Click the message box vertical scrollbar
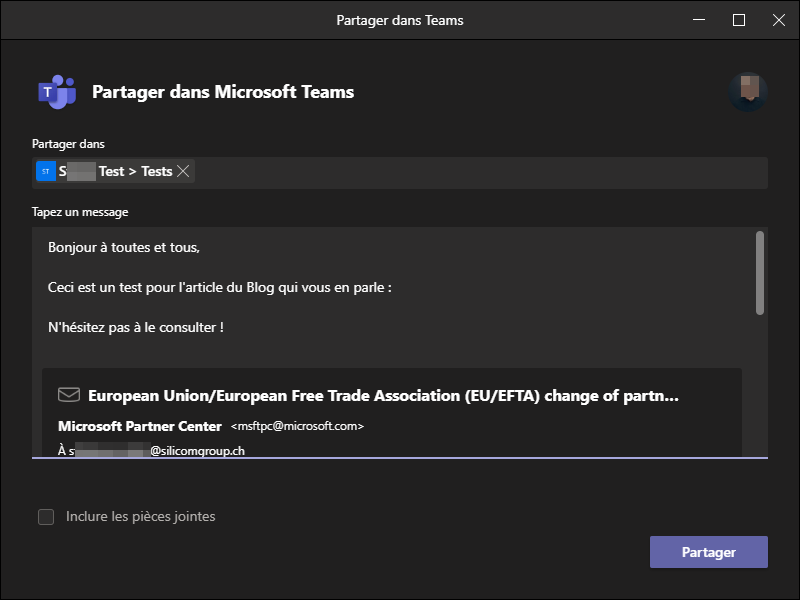Screen dimensions: 800x600 click(x=760, y=273)
